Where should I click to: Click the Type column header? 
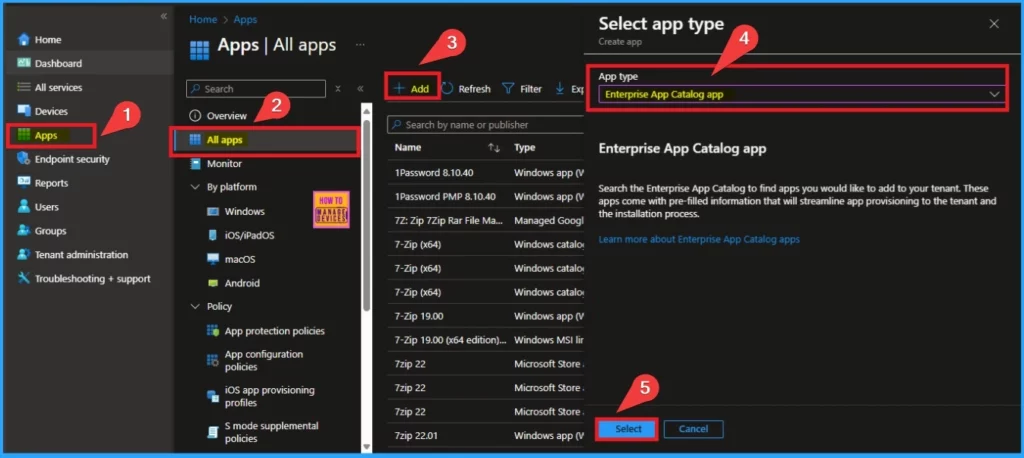coord(524,148)
